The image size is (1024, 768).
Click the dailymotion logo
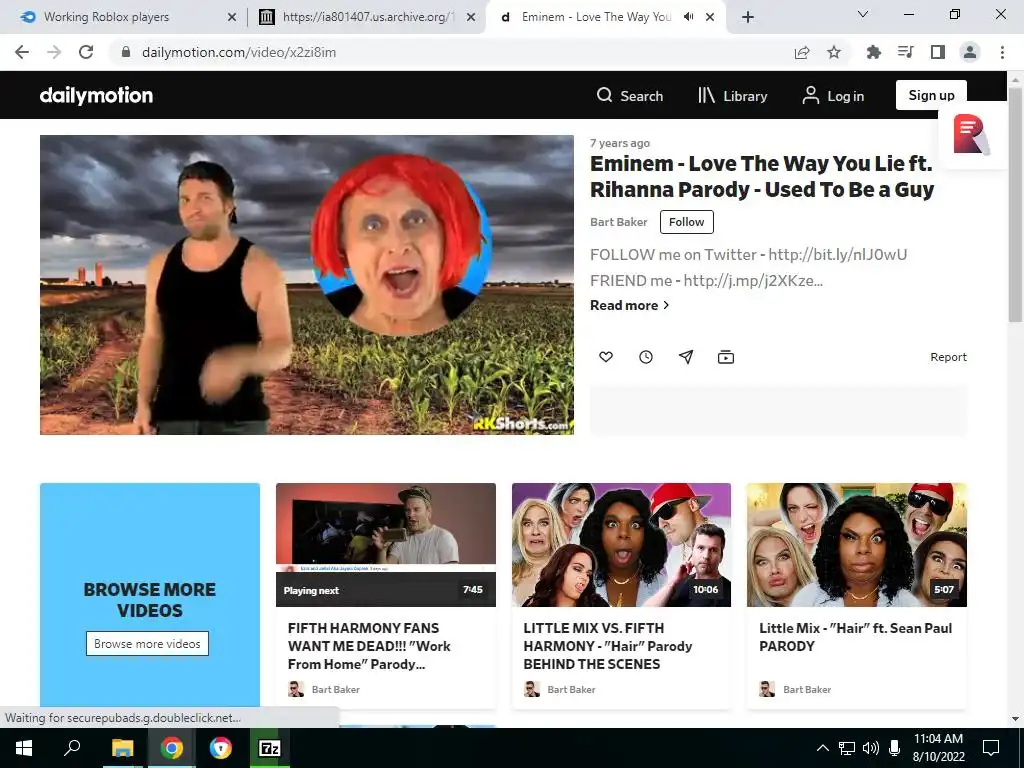pos(96,95)
